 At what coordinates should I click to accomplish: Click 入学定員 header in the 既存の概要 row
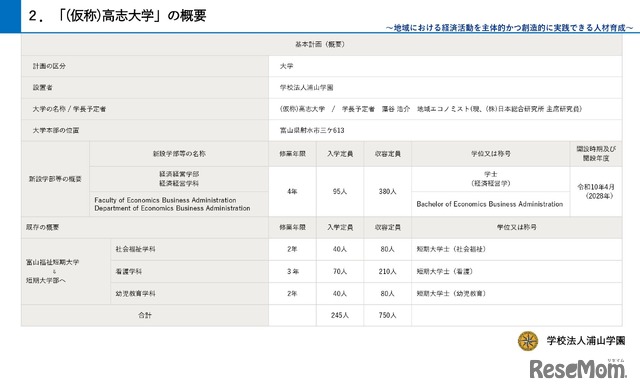coord(340,227)
